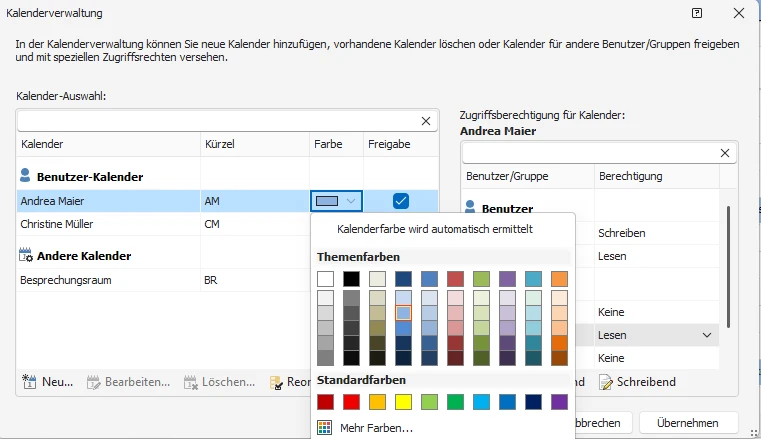The width and height of the screenshot is (761, 439).
Task: Click the Andere Kalender calendar-gear icon
Action: pyautogui.click(x=26, y=255)
